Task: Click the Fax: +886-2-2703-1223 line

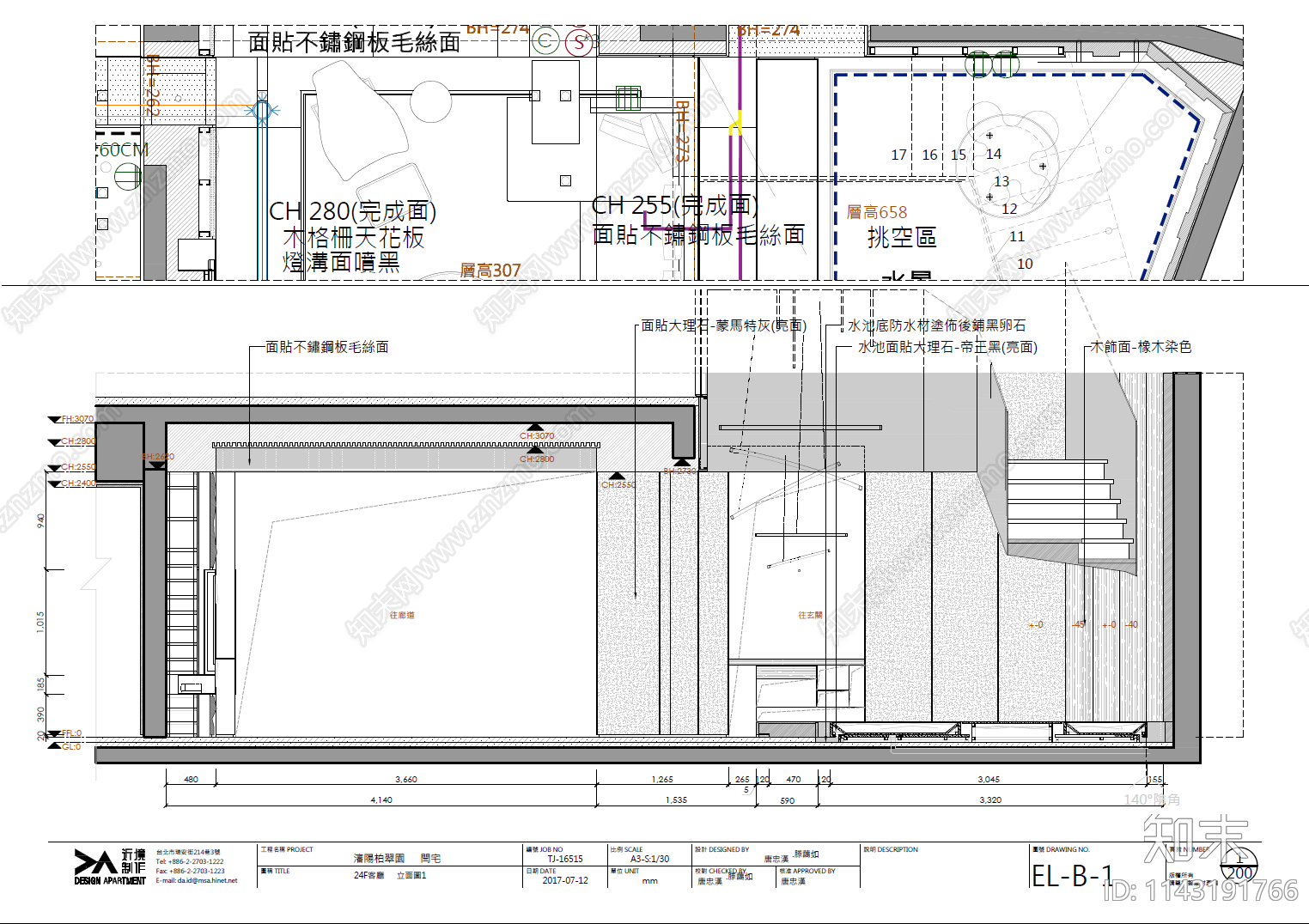Action: [190, 871]
